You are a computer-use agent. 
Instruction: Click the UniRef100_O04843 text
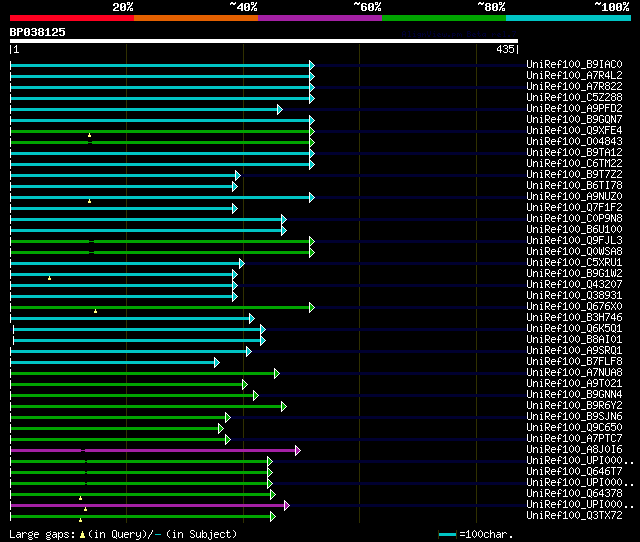(x=574, y=142)
